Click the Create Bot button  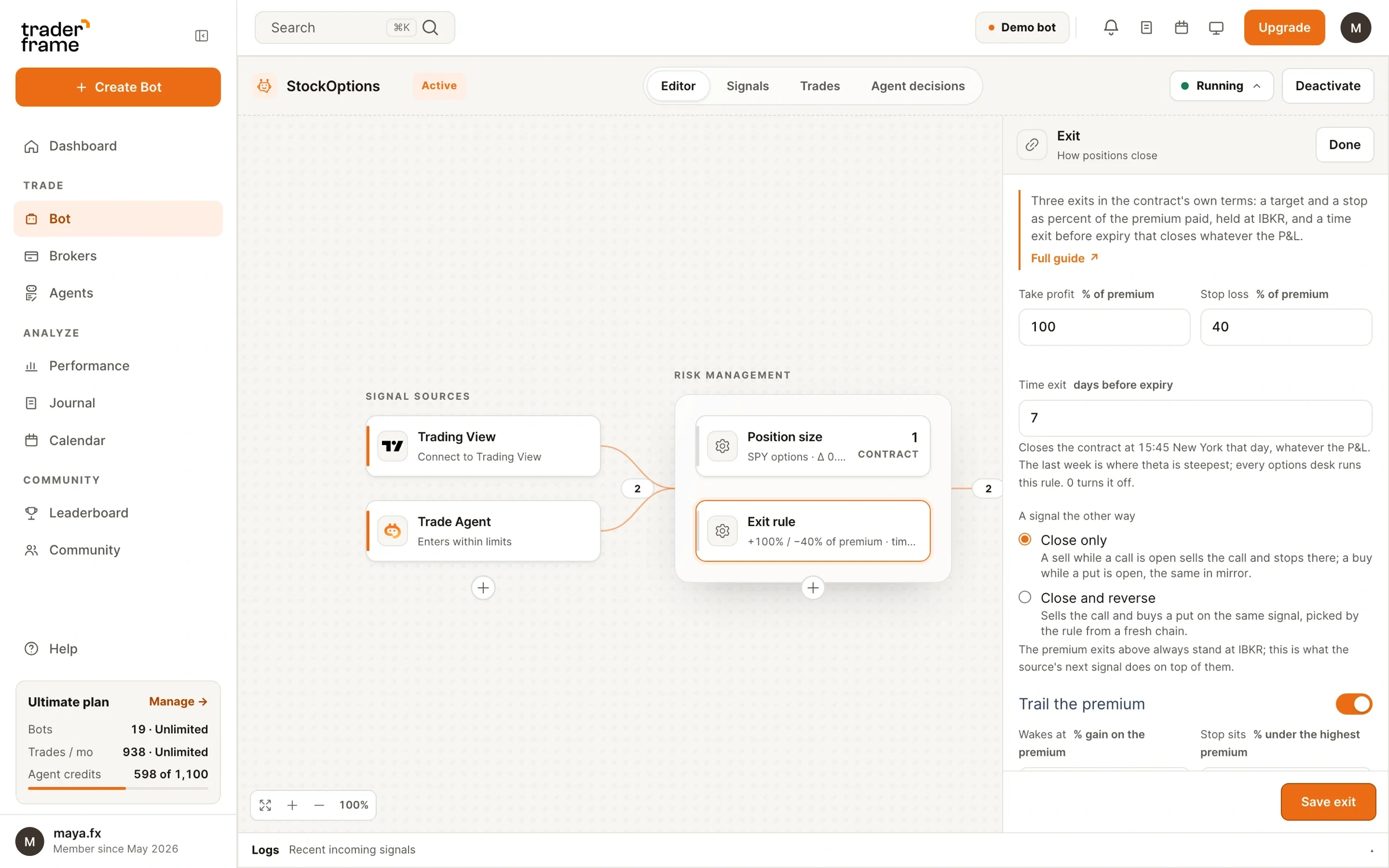click(x=118, y=87)
